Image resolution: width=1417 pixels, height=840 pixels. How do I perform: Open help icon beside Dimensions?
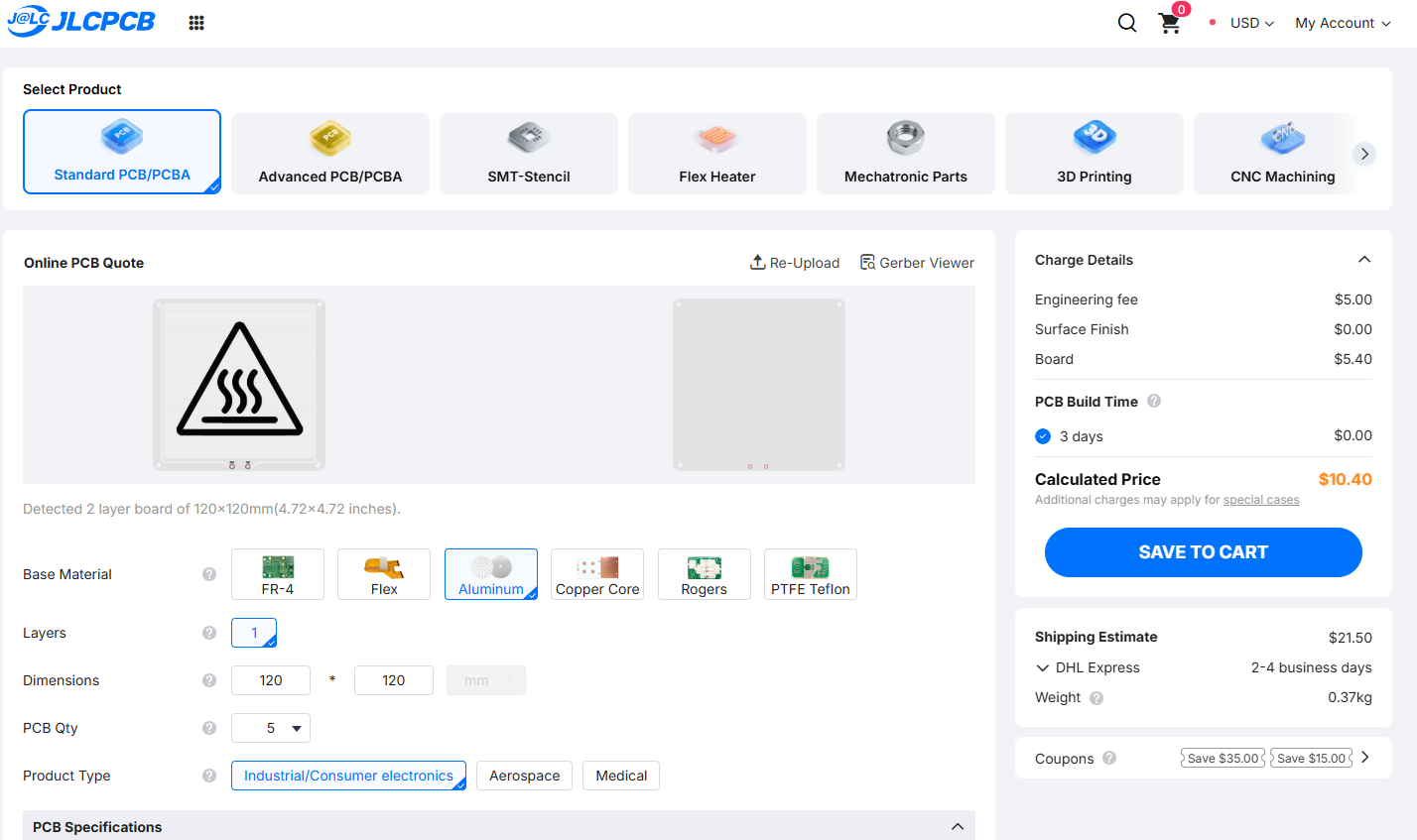pyautogui.click(x=209, y=680)
